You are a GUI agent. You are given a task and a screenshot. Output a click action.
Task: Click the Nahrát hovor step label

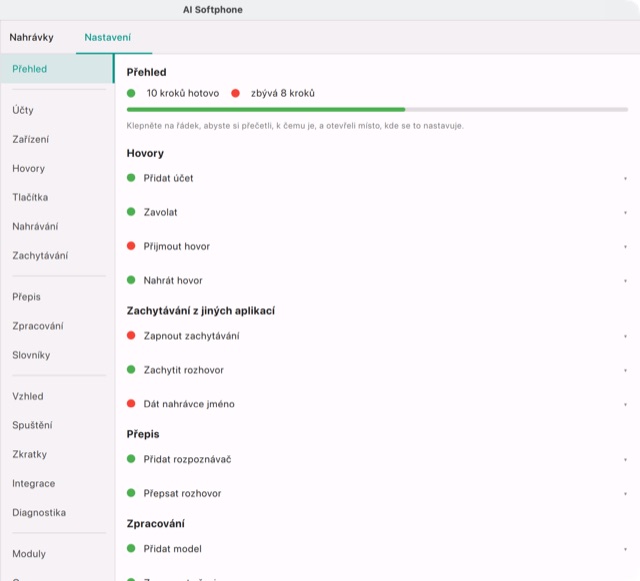point(173,280)
